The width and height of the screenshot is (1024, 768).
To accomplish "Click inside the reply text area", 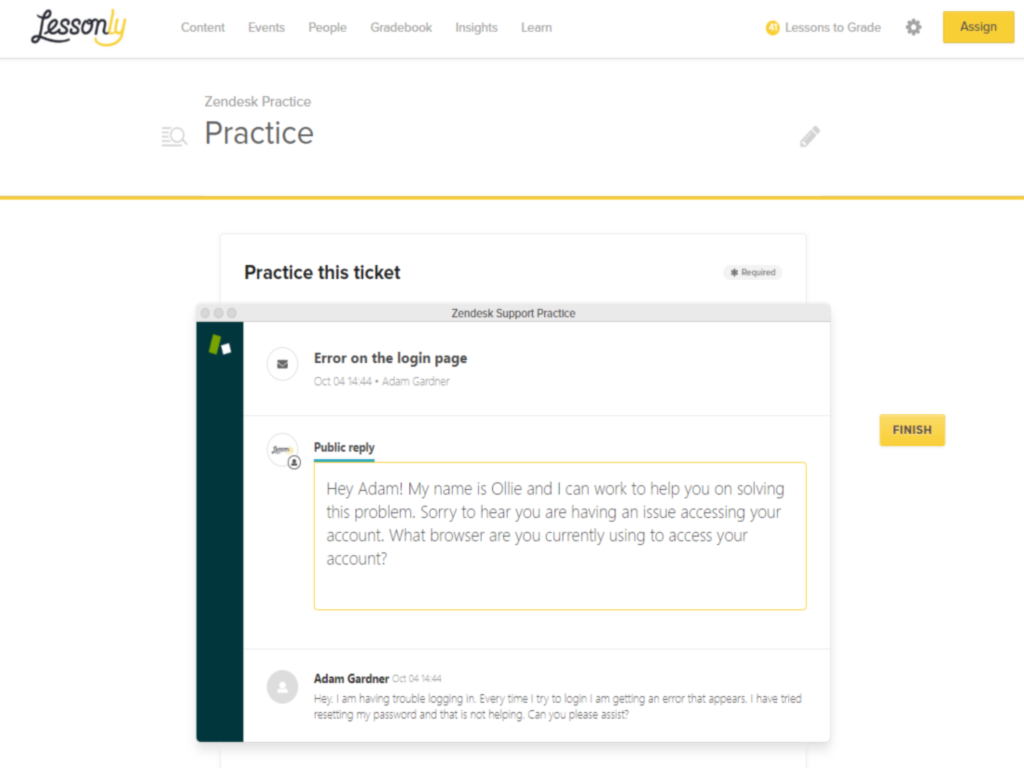I will point(560,535).
